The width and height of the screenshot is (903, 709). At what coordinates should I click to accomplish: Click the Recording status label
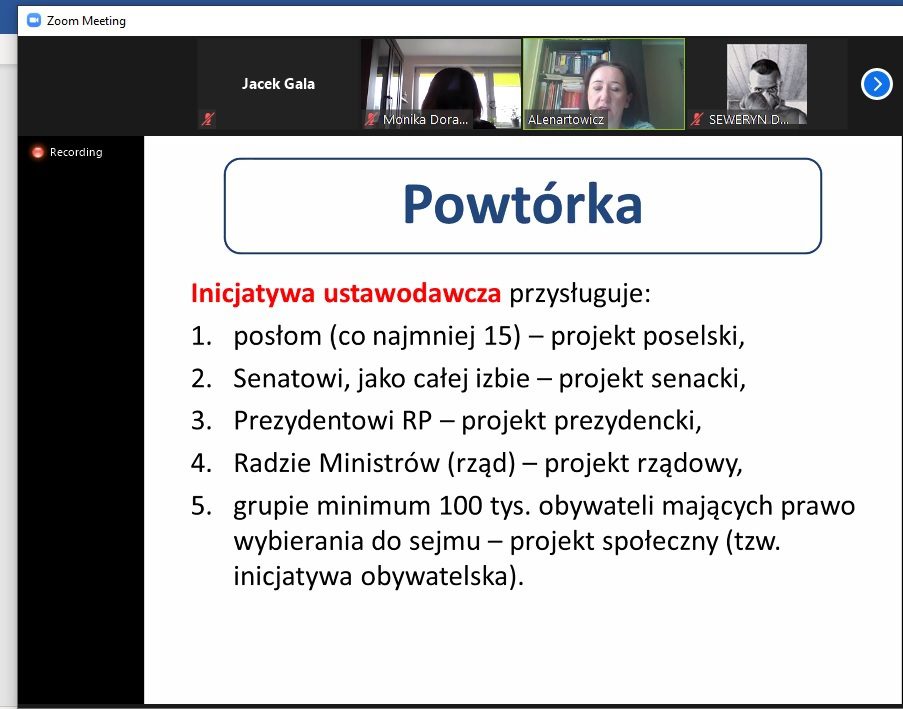click(x=76, y=152)
